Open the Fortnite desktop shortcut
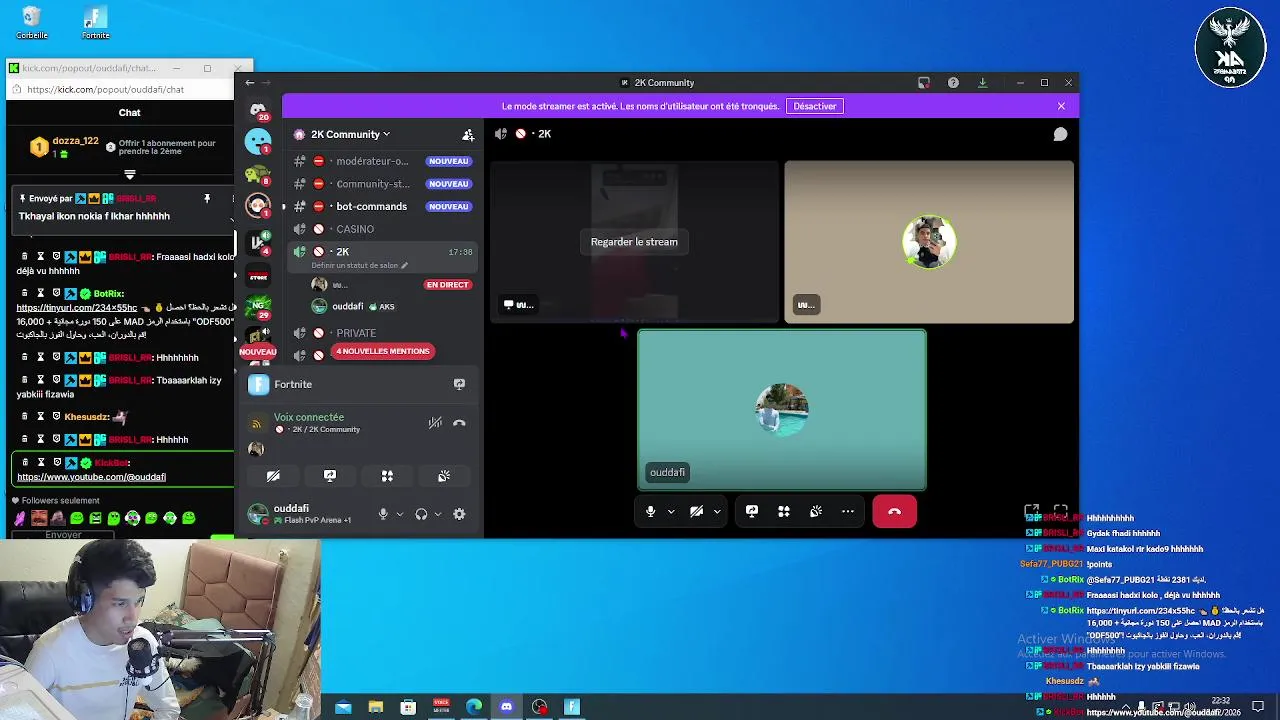 [x=96, y=23]
